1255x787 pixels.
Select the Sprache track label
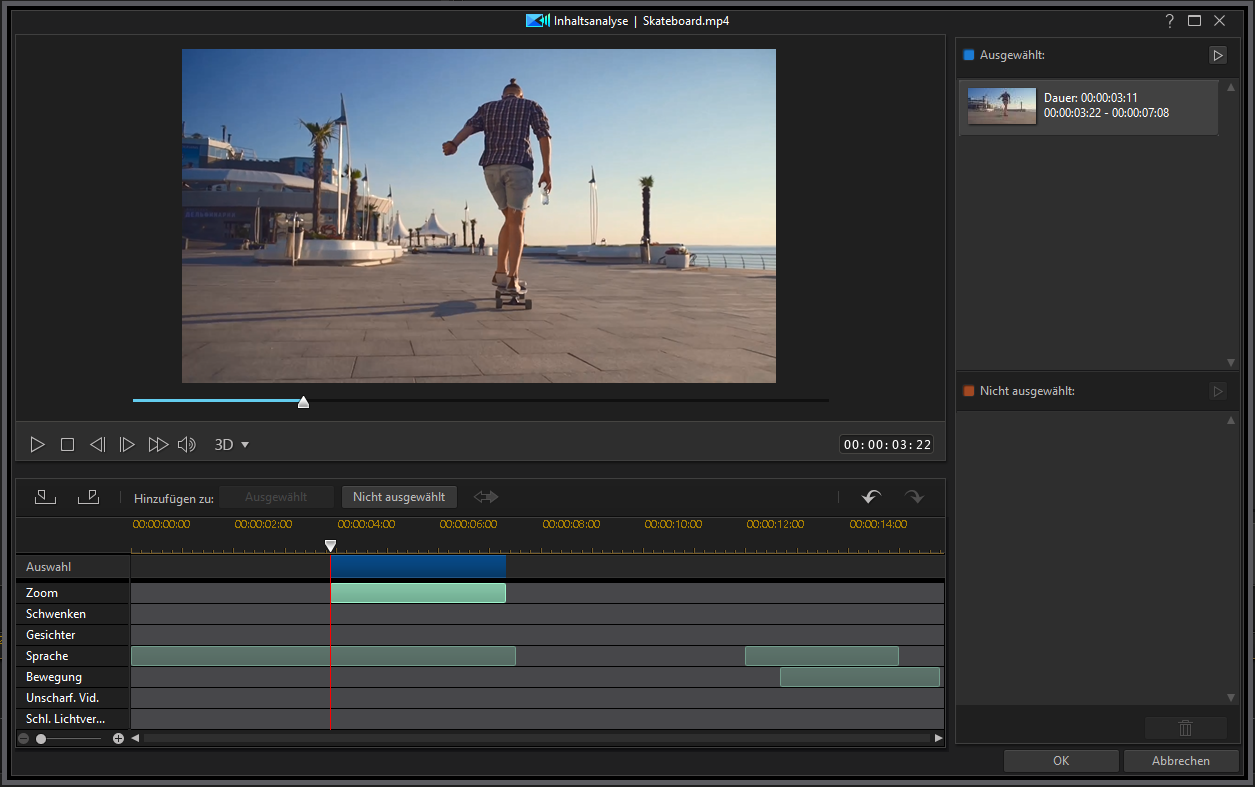(x=47, y=656)
